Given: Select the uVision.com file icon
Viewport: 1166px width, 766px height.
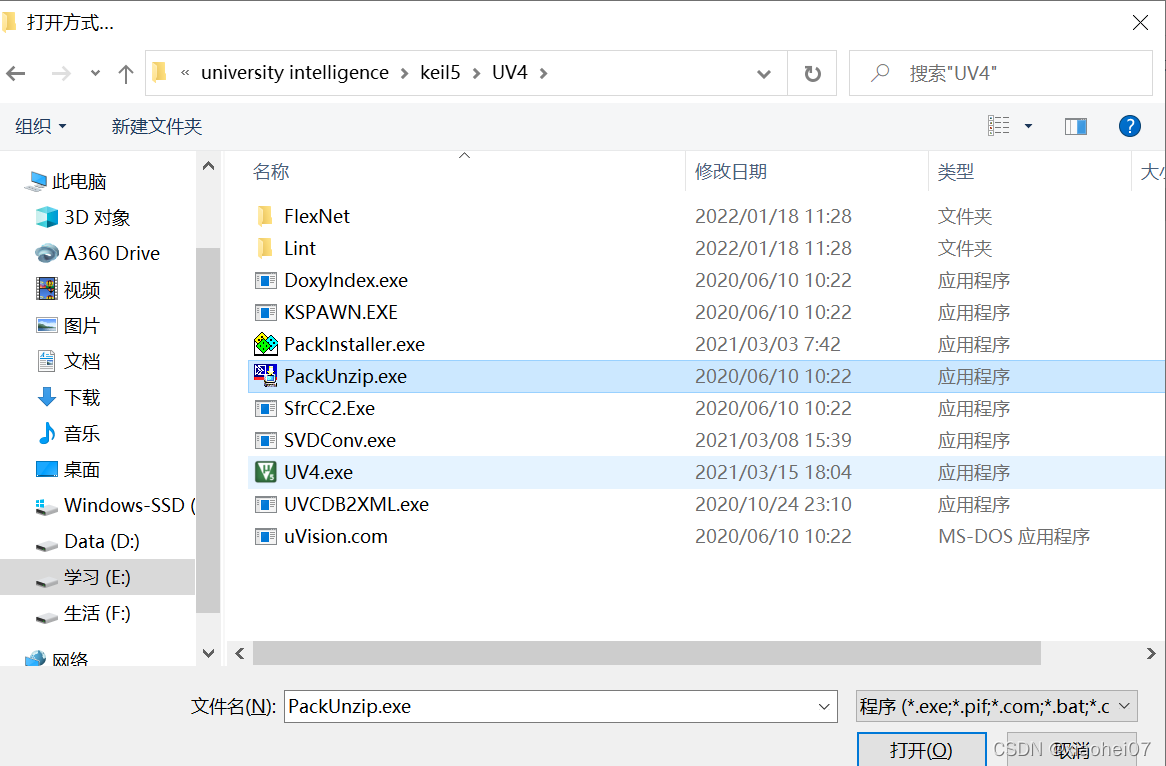Looking at the screenshot, I should point(265,536).
